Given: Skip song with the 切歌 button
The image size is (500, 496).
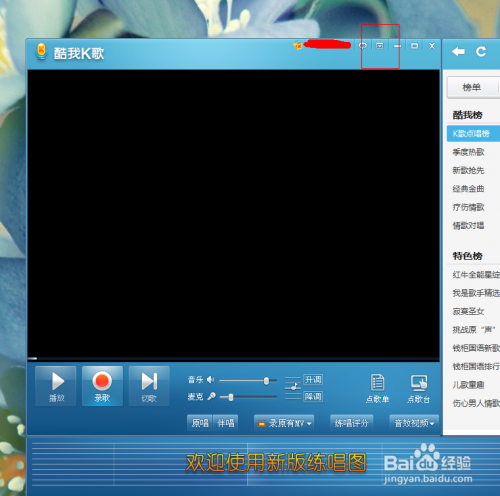Looking at the screenshot, I should 149,386.
